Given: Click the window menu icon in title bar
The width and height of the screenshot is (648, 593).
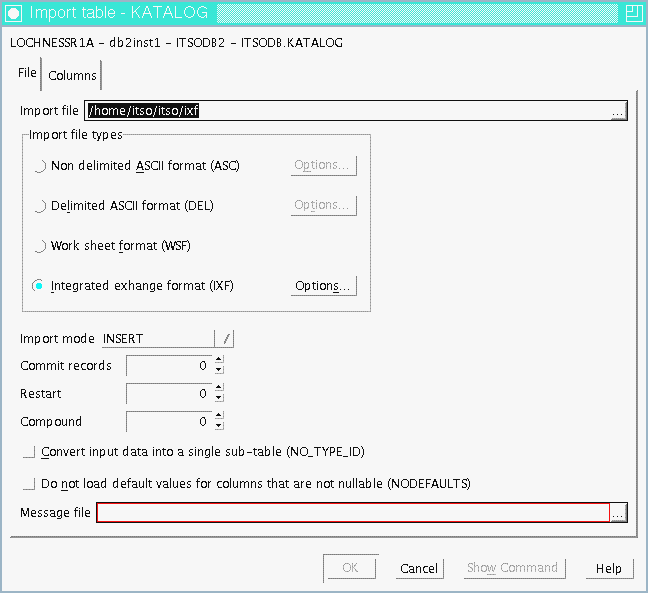Looking at the screenshot, I should pos(13,13).
